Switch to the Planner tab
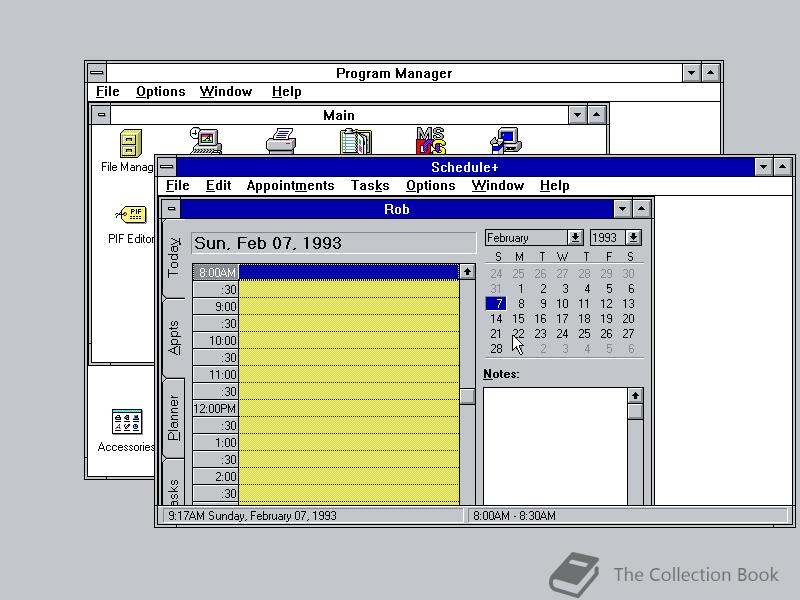 pos(173,417)
